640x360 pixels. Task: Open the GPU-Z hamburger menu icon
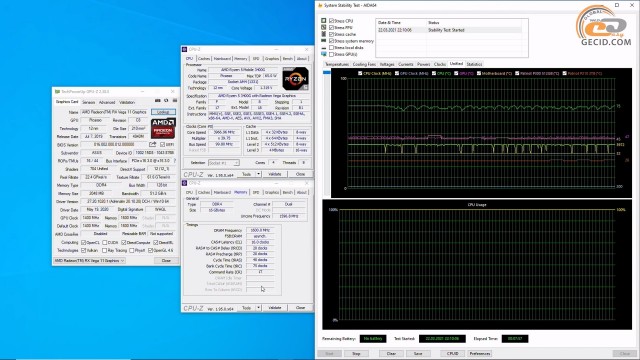coord(175,100)
